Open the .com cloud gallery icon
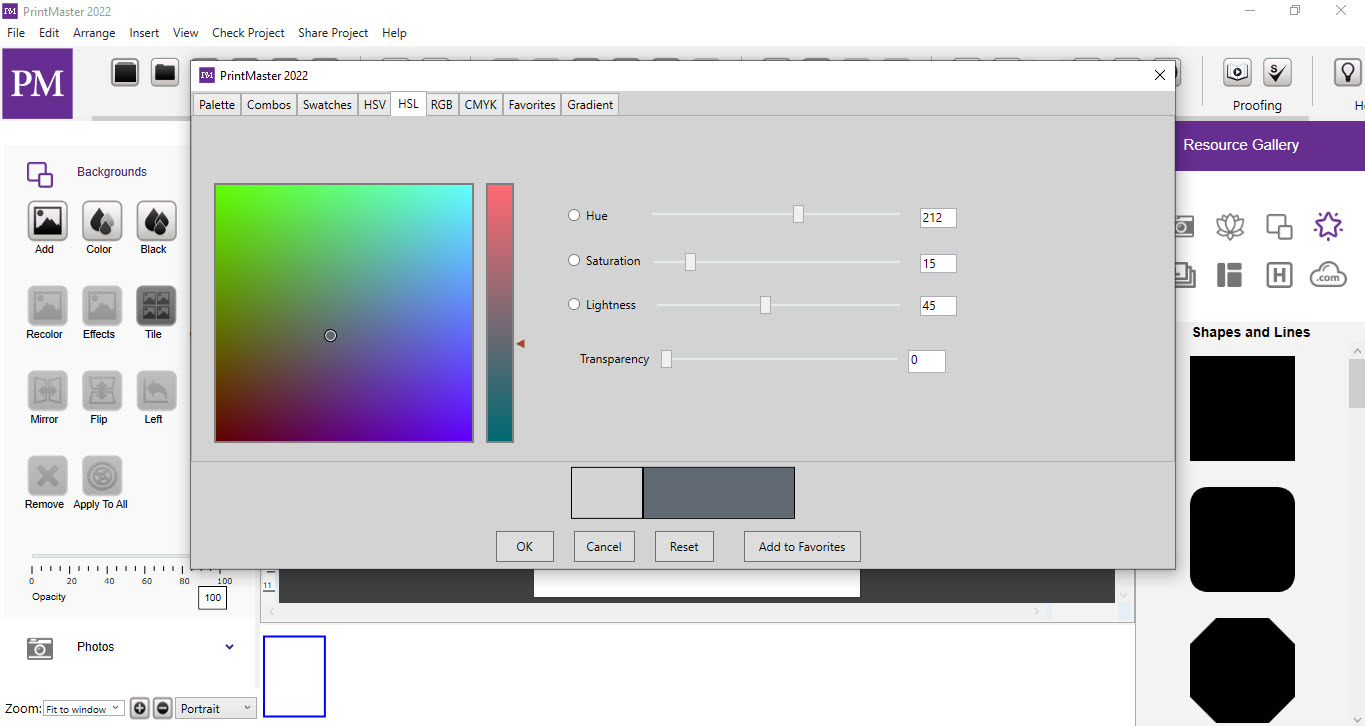The width and height of the screenshot is (1365, 726). coord(1328,274)
